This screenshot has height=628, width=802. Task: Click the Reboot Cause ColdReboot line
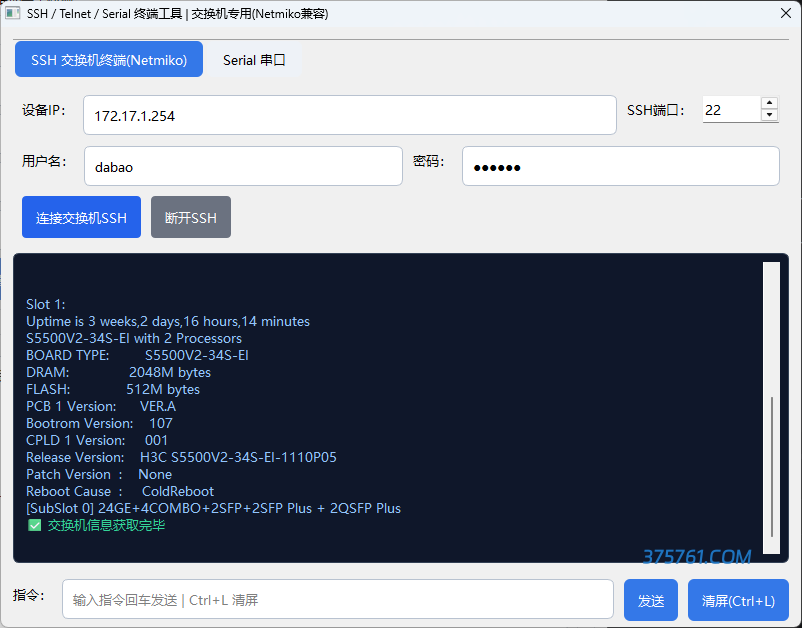(120, 491)
